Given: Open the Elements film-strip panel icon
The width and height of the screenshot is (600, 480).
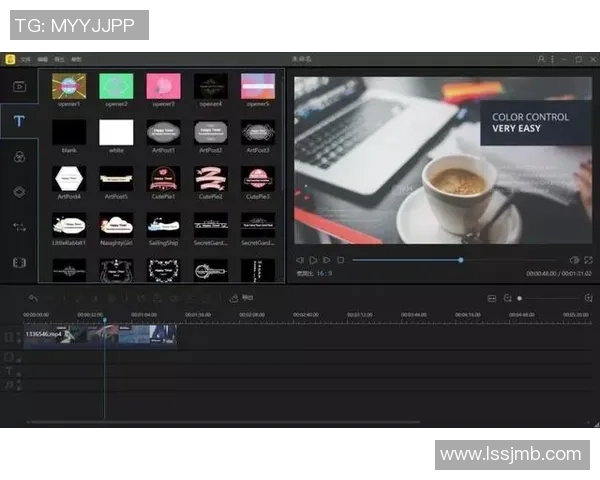Looking at the screenshot, I should point(19,262).
